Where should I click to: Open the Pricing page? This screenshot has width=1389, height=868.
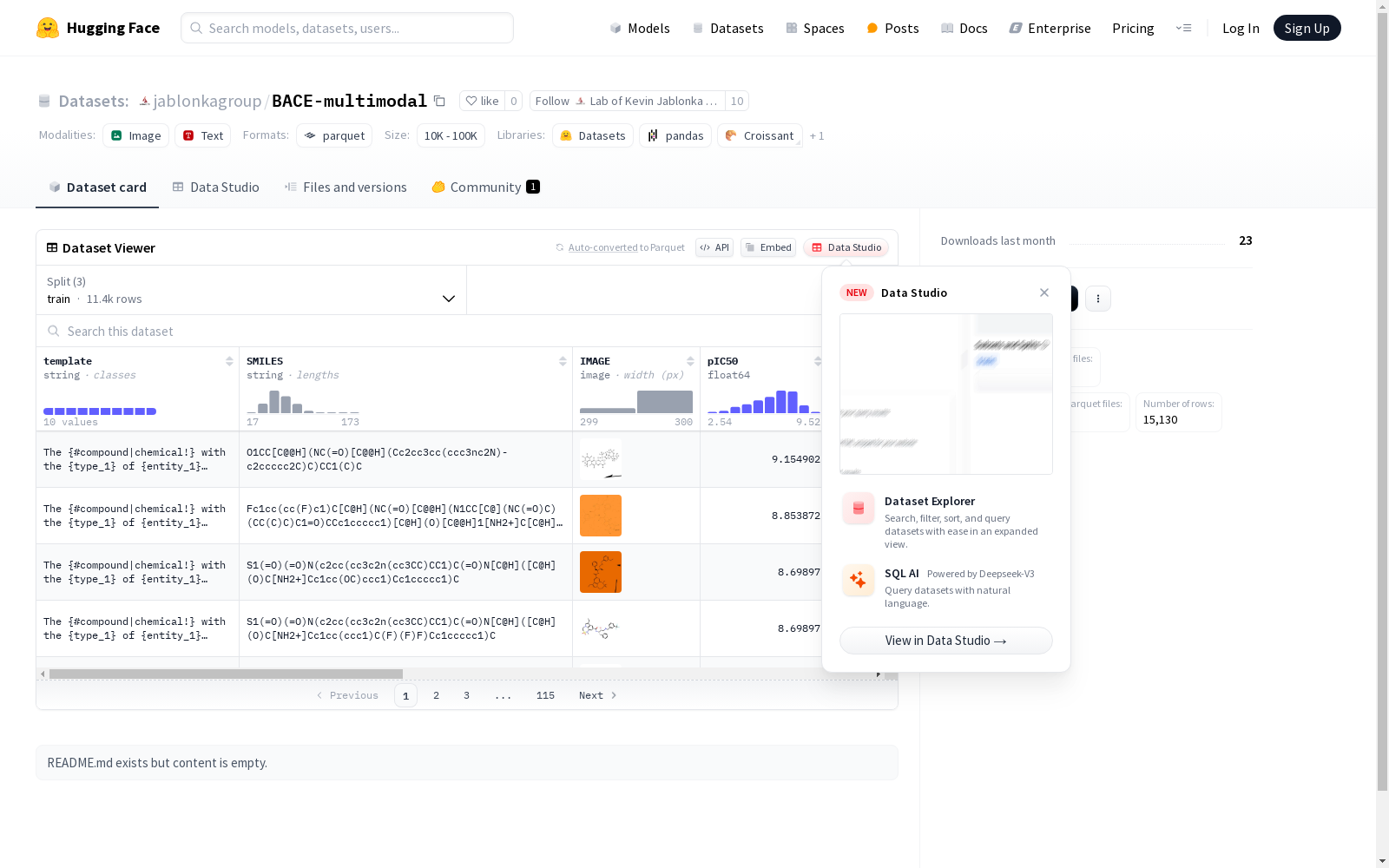click(x=1133, y=28)
